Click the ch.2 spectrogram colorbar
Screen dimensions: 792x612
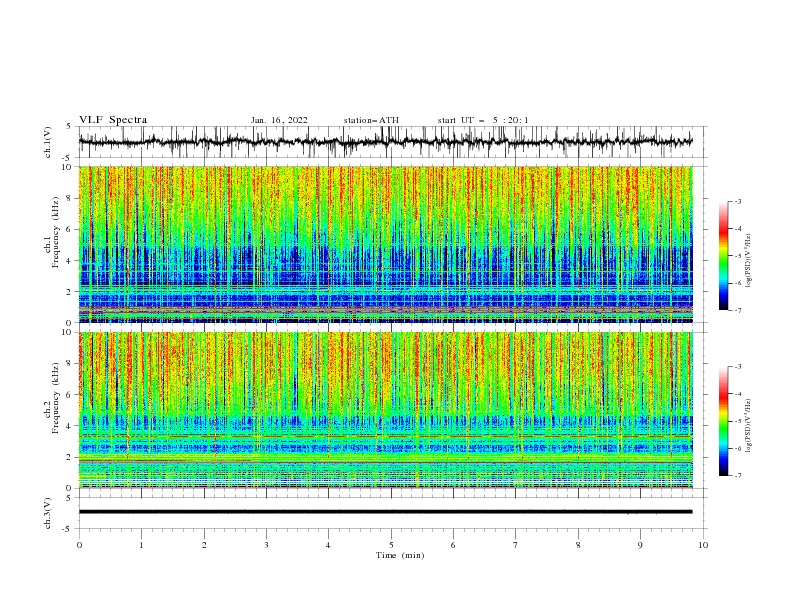(723, 421)
